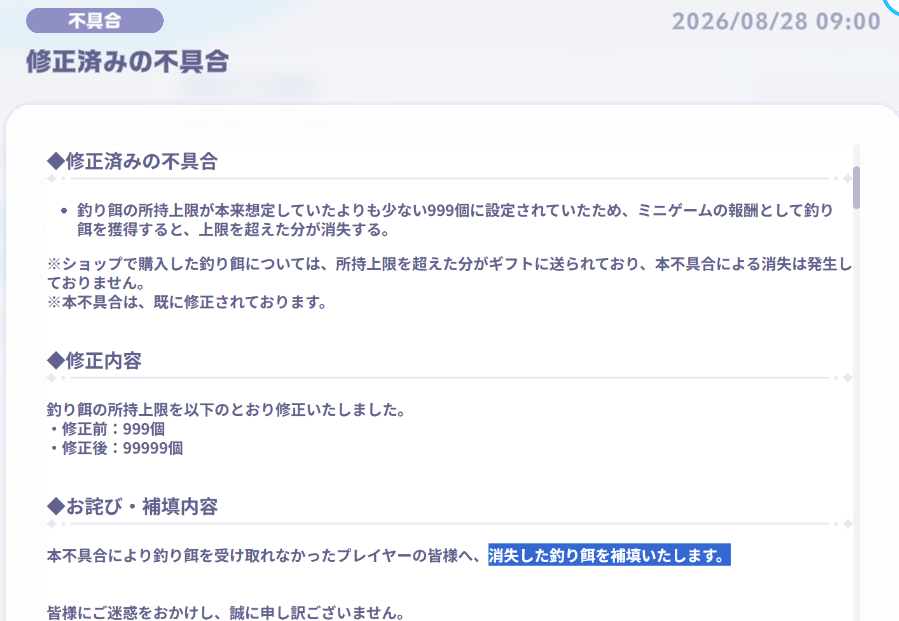
Task: Click the section heading ◆修正済みの不具合
Action: point(132,161)
